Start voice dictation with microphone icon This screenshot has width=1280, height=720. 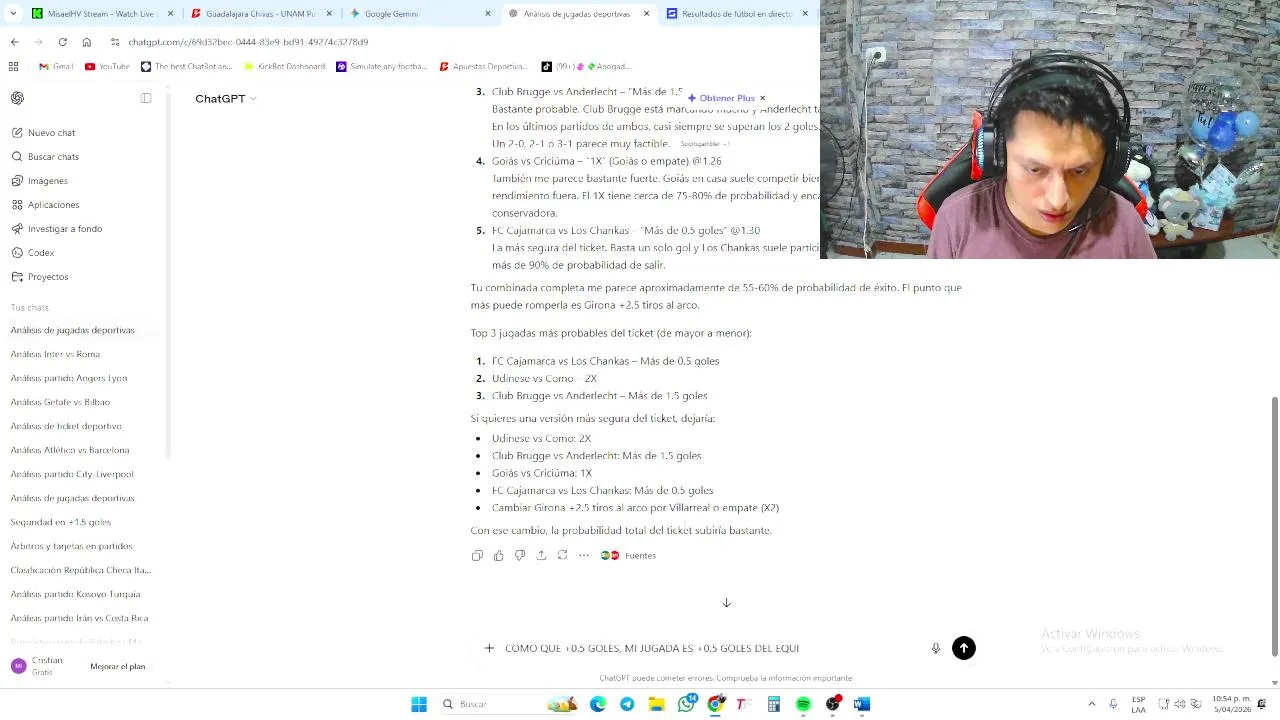[x=936, y=648]
